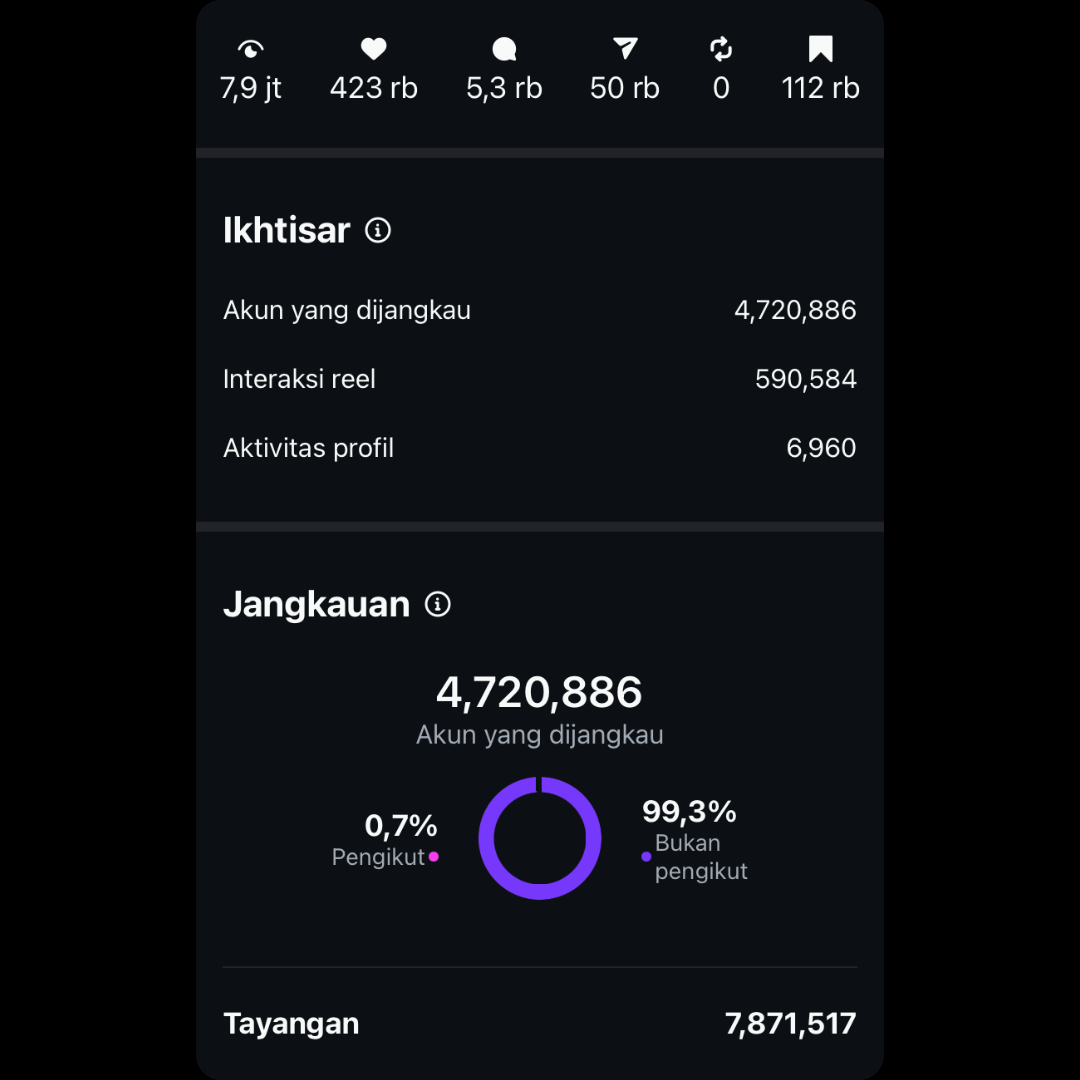Open the Akun yang dijangkau row
The height and width of the screenshot is (1080, 1080).
[540, 310]
